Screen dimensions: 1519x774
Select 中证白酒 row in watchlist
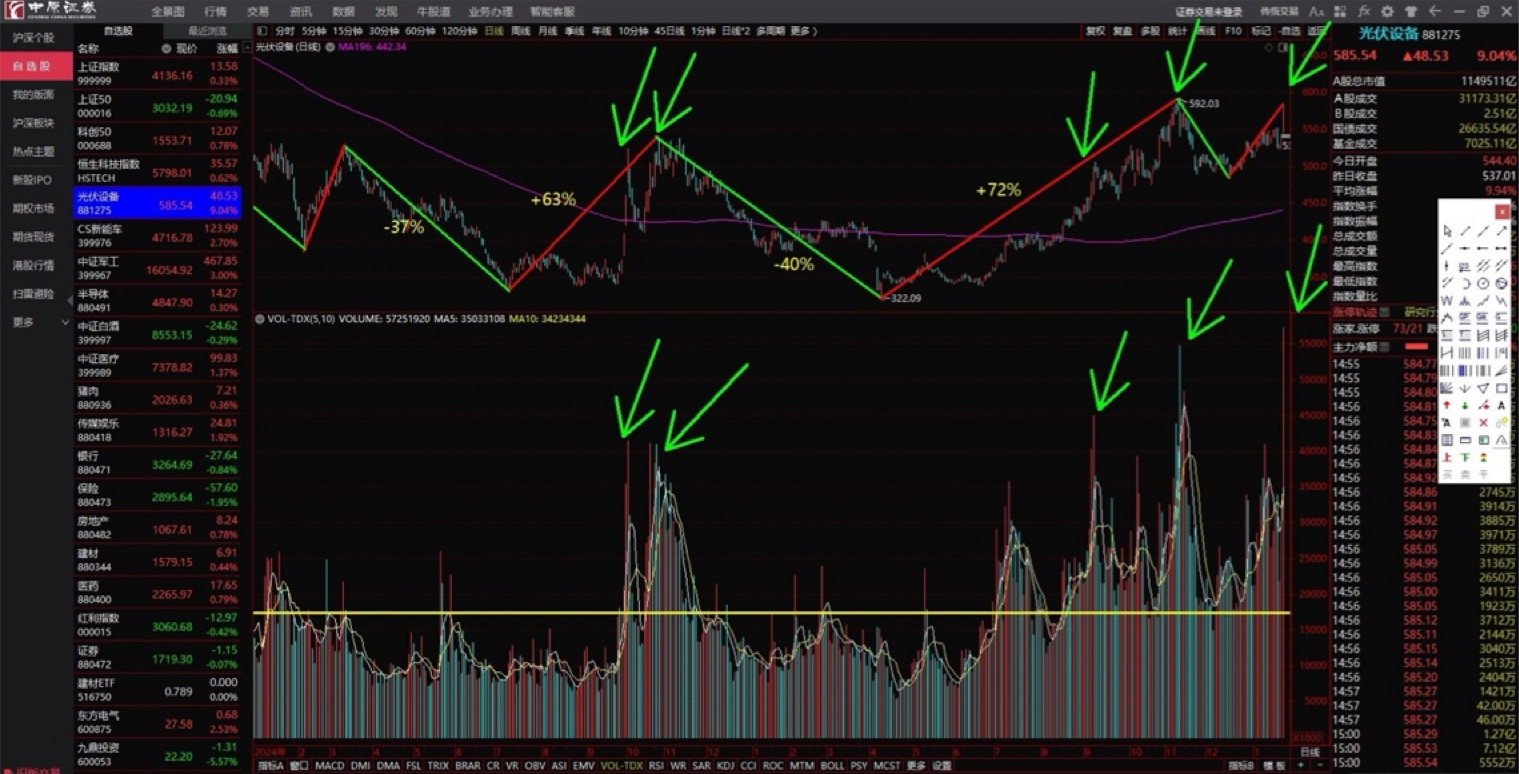click(158, 331)
